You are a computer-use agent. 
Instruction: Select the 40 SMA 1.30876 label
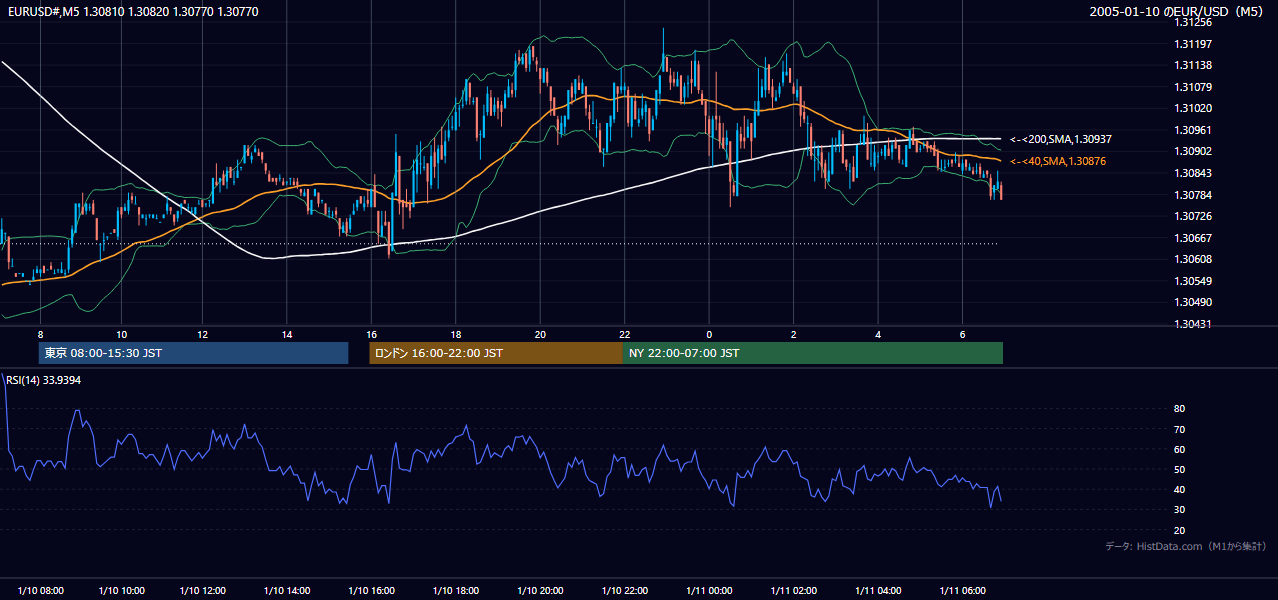pos(1058,161)
